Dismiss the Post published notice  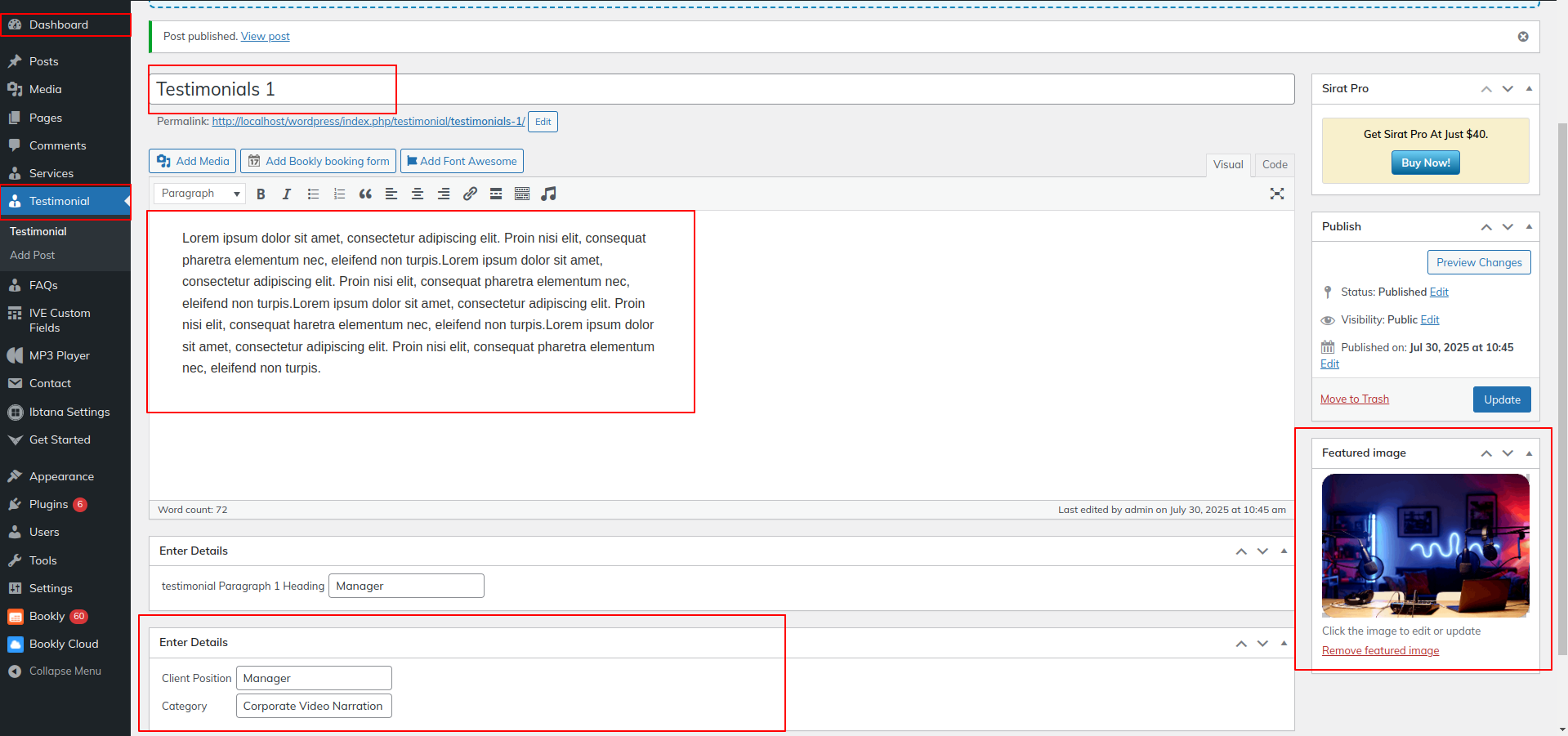coord(1523,37)
